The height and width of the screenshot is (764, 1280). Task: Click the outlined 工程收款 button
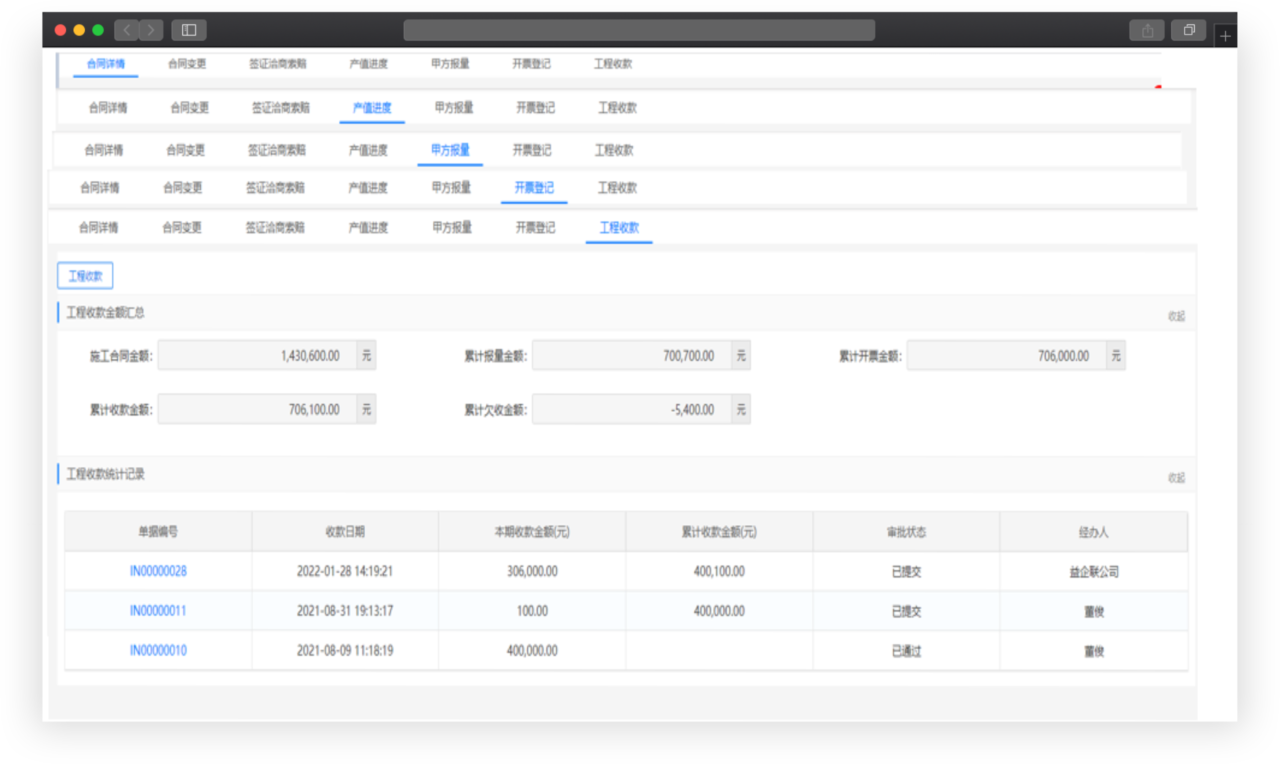[85, 276]
